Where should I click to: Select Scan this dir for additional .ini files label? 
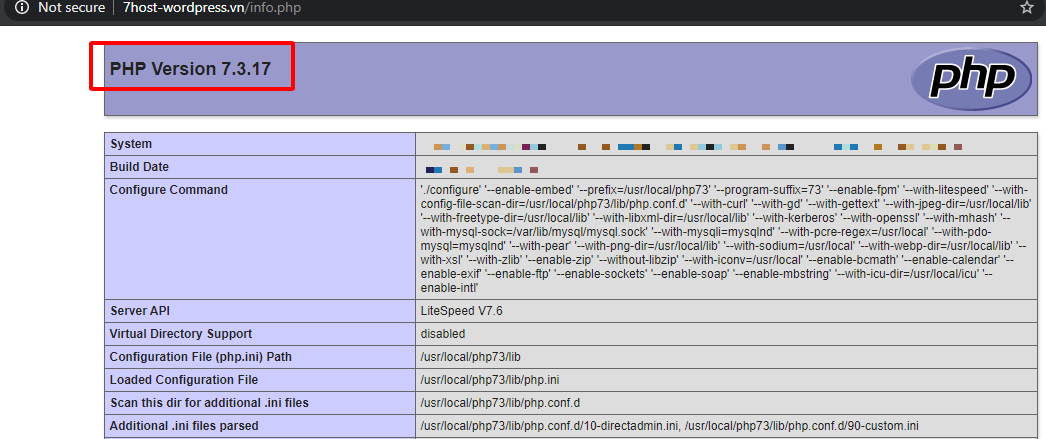209,403
